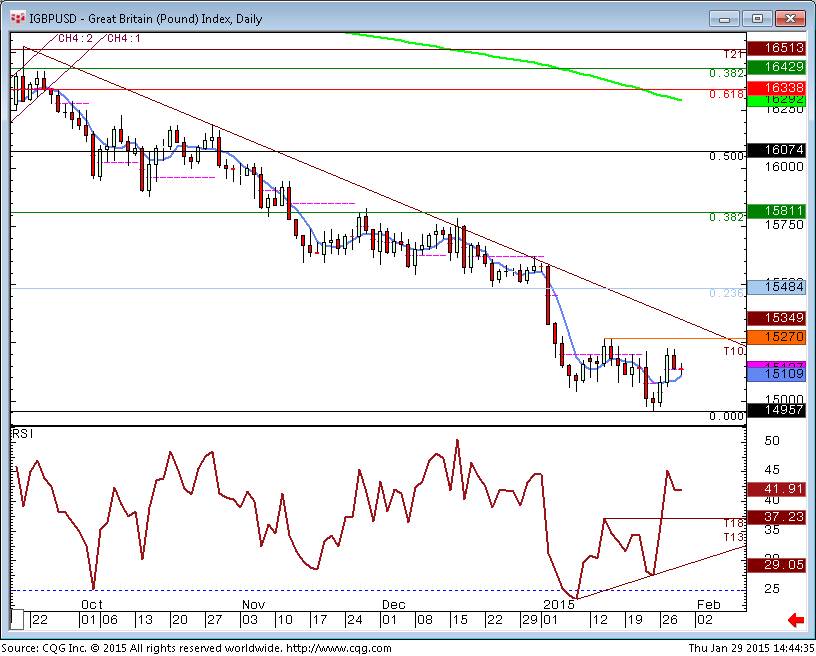
Task: Select the T10 trendline label
Action: (x=732, y=352)
